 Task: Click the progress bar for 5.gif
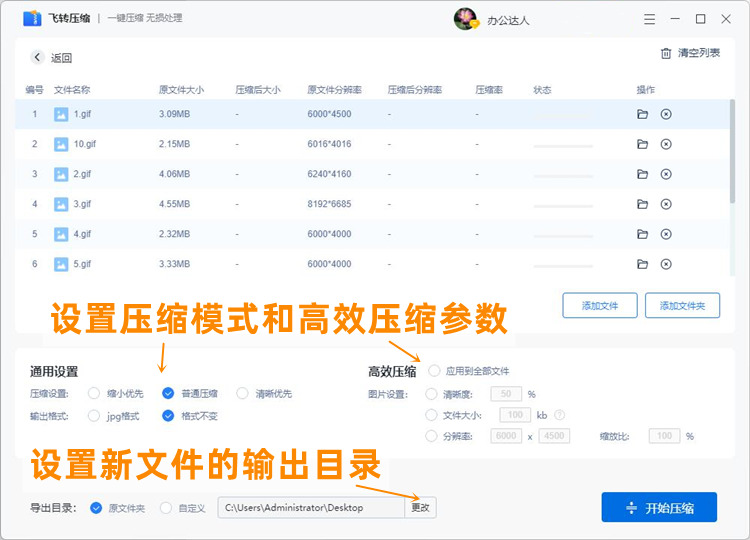(563, 266)
